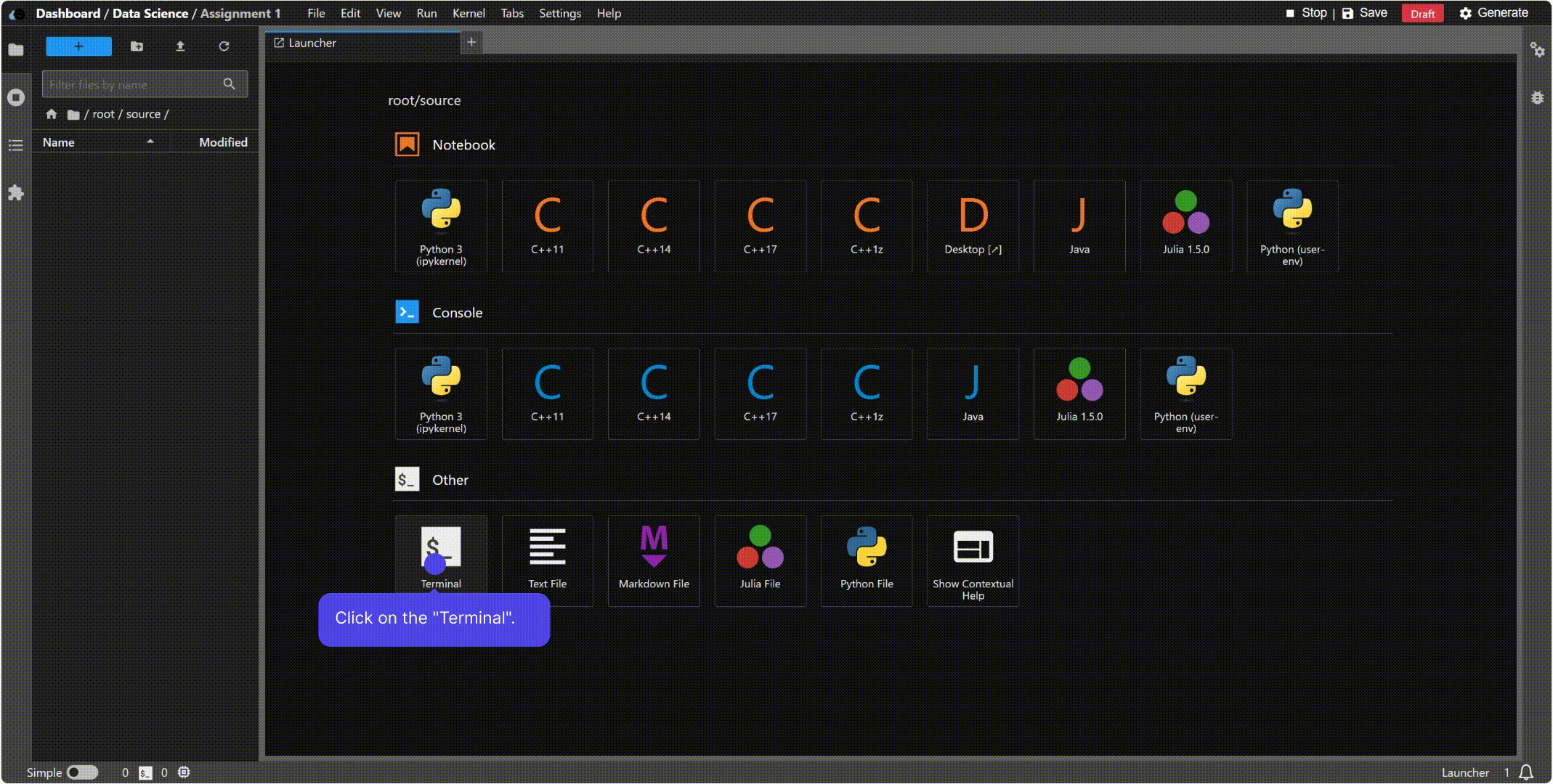
Task: Select the Launcher tab
Action: click(363, 43)
